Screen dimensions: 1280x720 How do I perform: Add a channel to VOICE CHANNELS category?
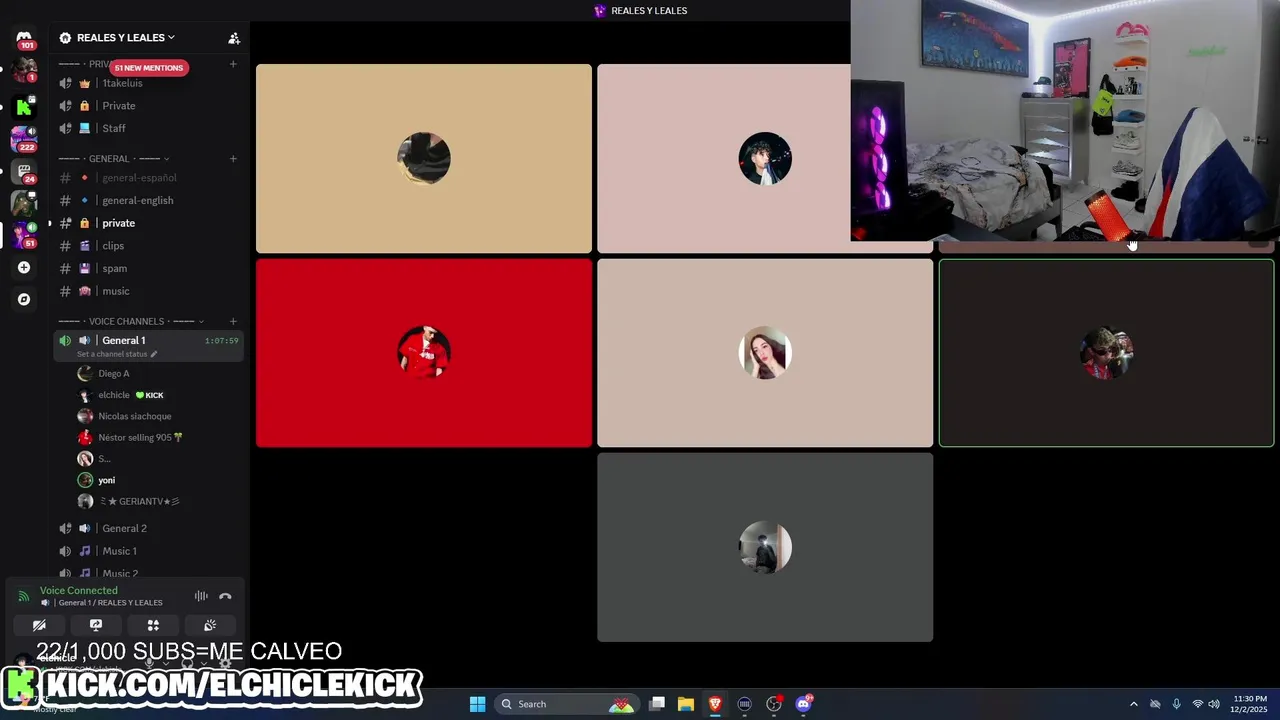(x=233, y=321)
